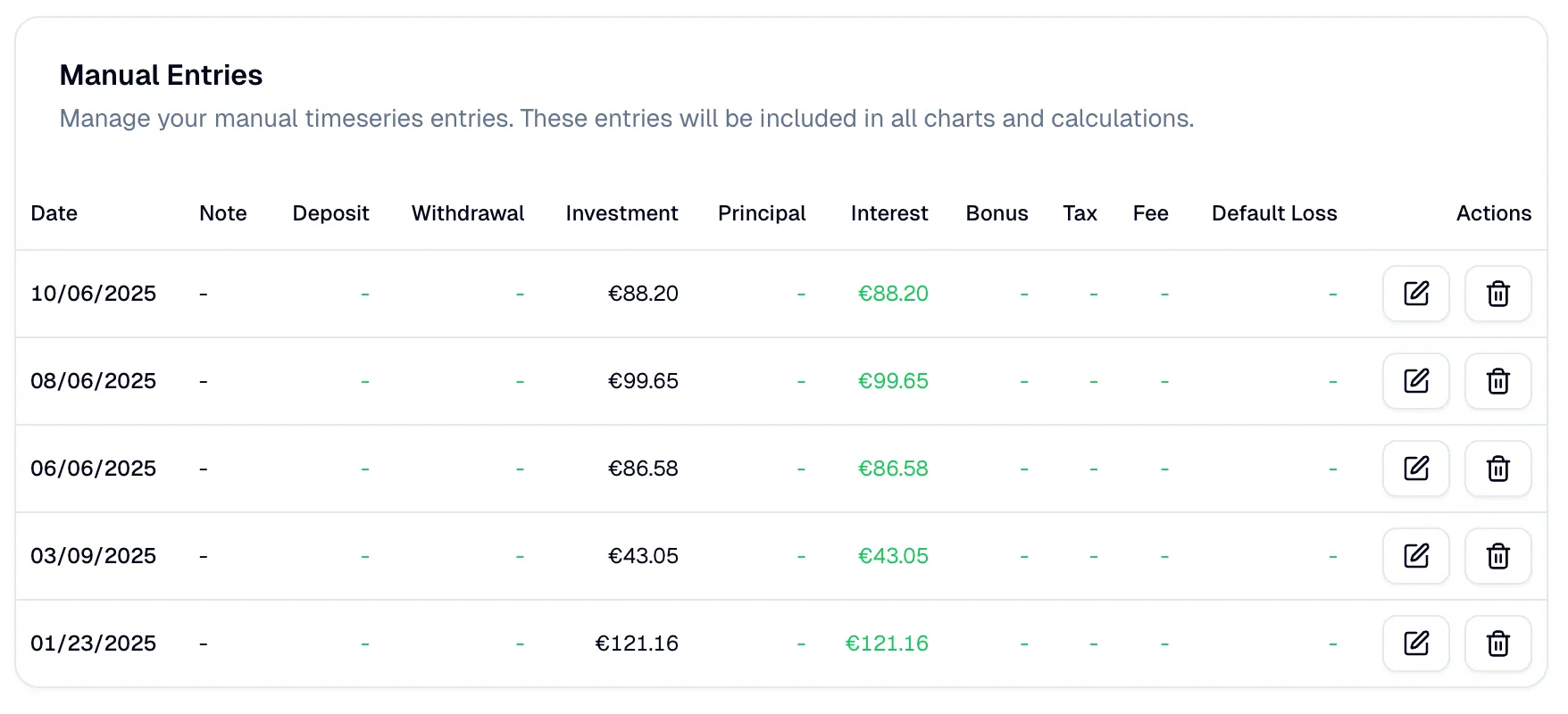
Task: Click the delete trash icon for 10/06/2025
Action: 1497,294
